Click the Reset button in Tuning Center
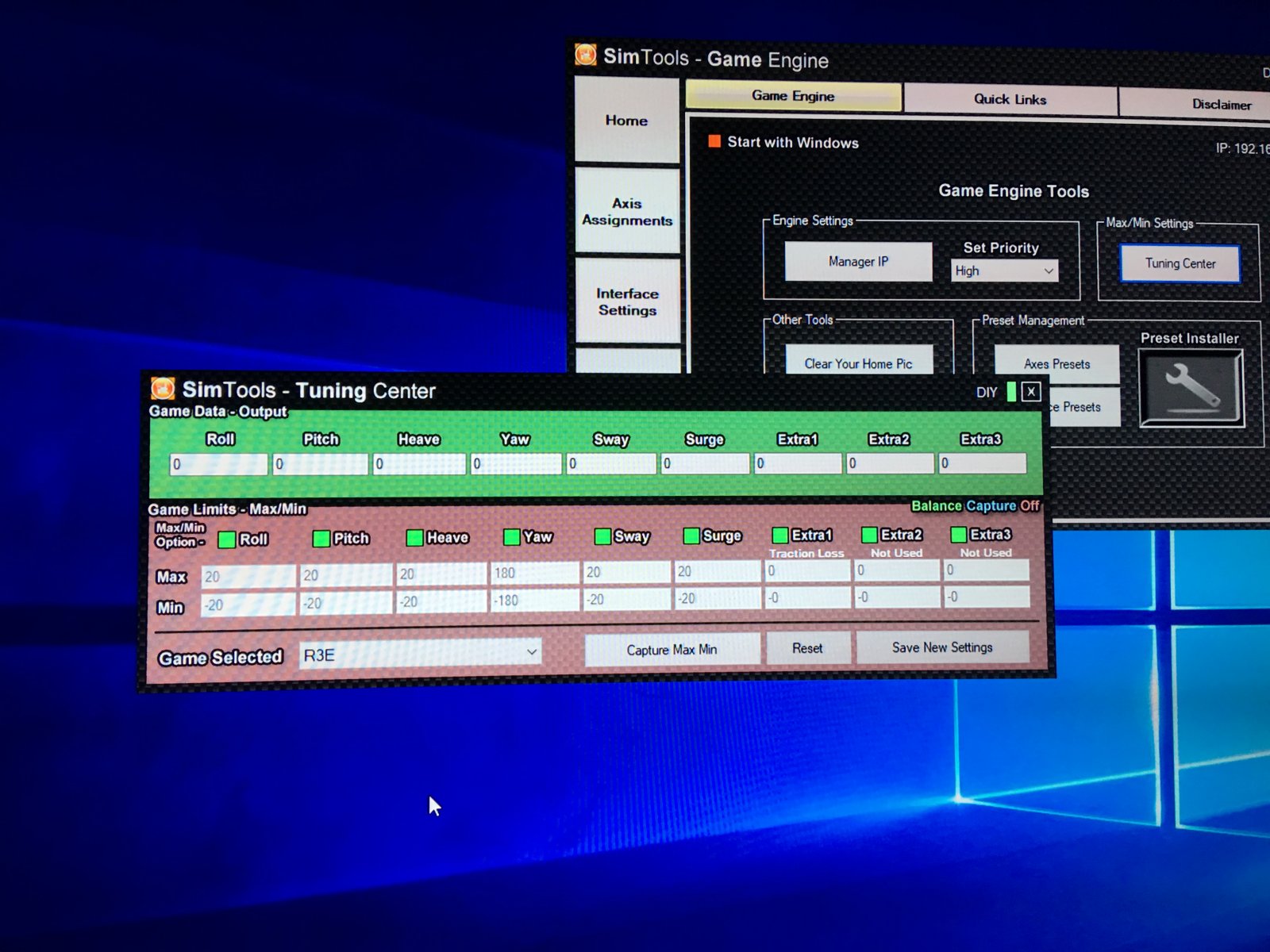 [807, 648]
